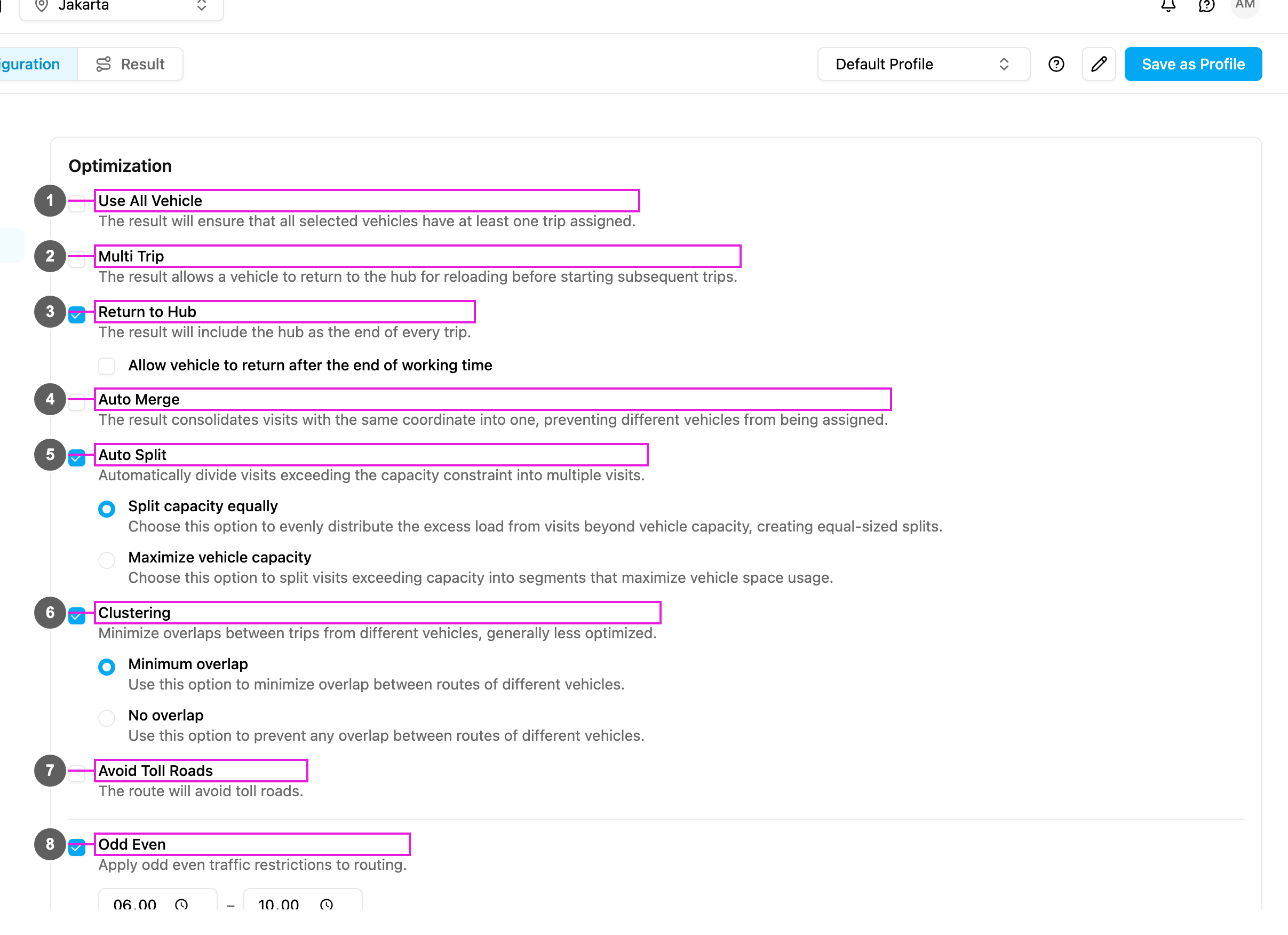The image size is (1288, 935).
Task: Select No overlap radio button
Action: (107, 718)
